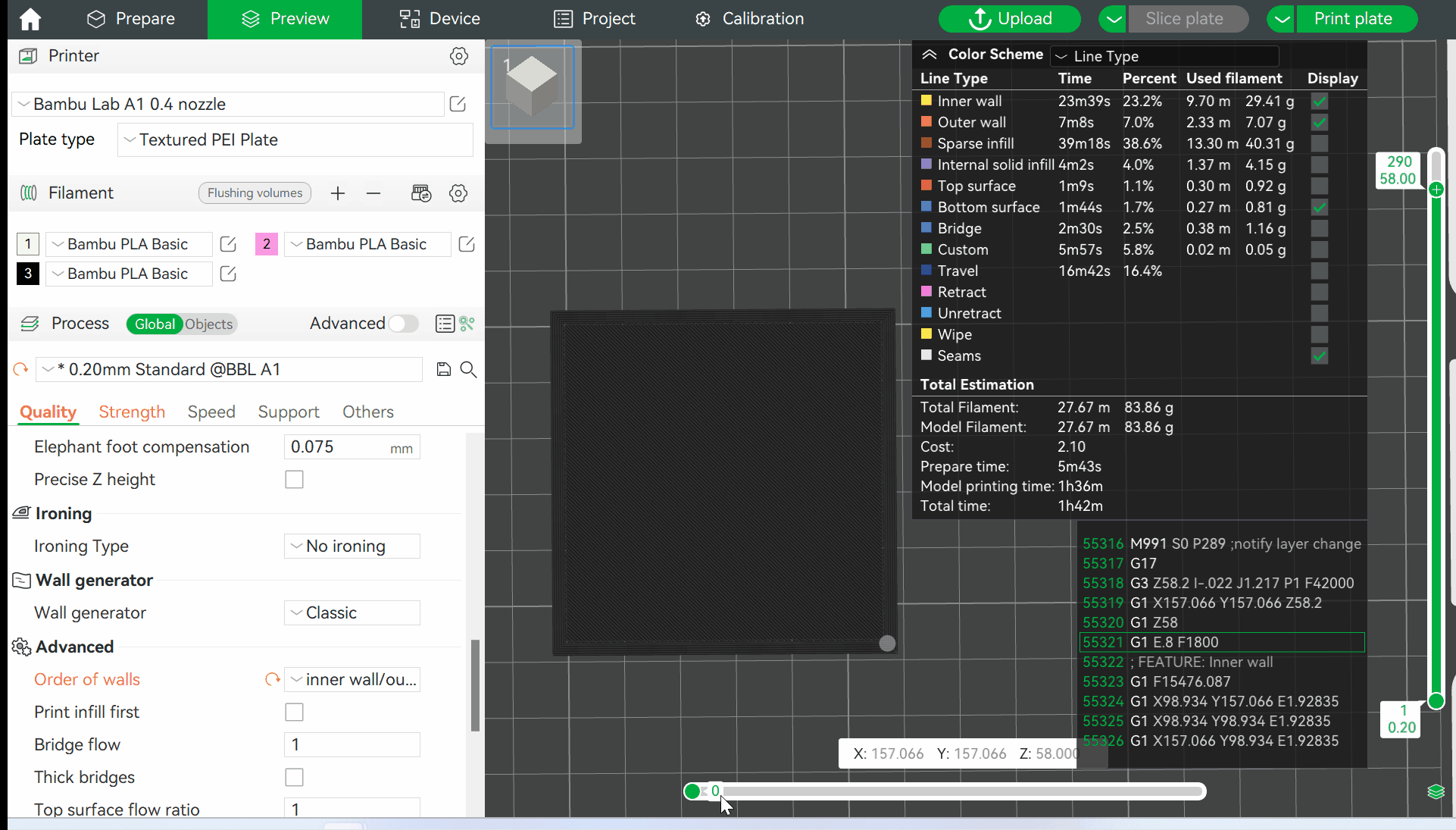1456x830 pixels.
Task: Click the Print plate button
Action: (1356, 19)
